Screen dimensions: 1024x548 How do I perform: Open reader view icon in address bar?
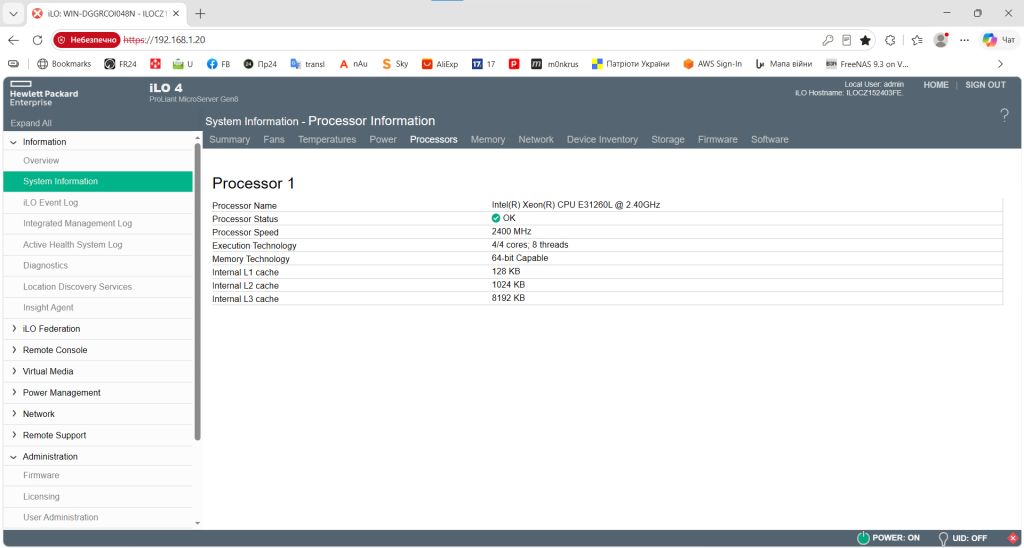[846, 40]
